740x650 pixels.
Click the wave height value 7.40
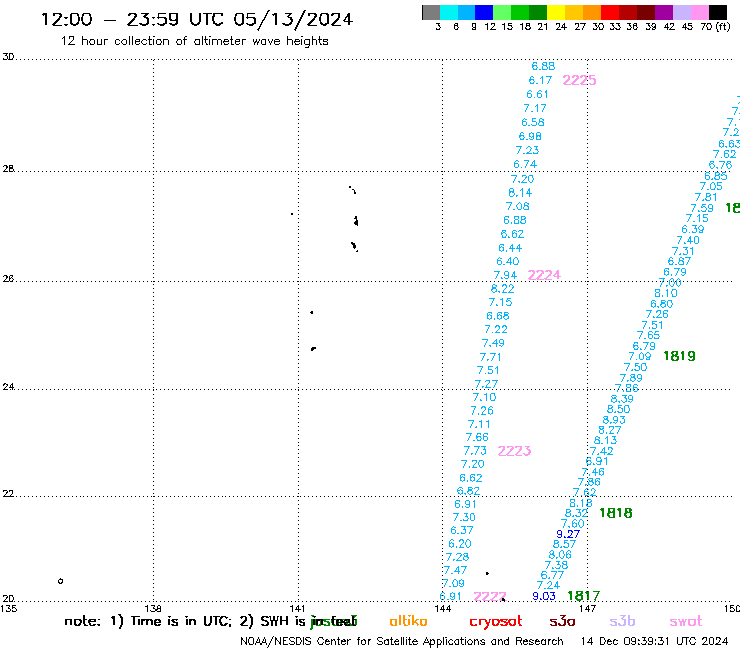[688, 240]
